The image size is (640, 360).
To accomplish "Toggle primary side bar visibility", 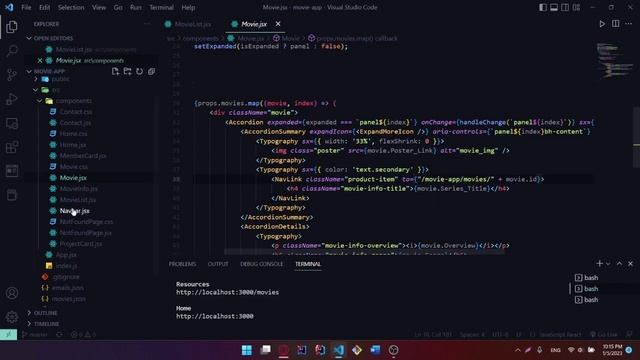I will click(543, 7).
